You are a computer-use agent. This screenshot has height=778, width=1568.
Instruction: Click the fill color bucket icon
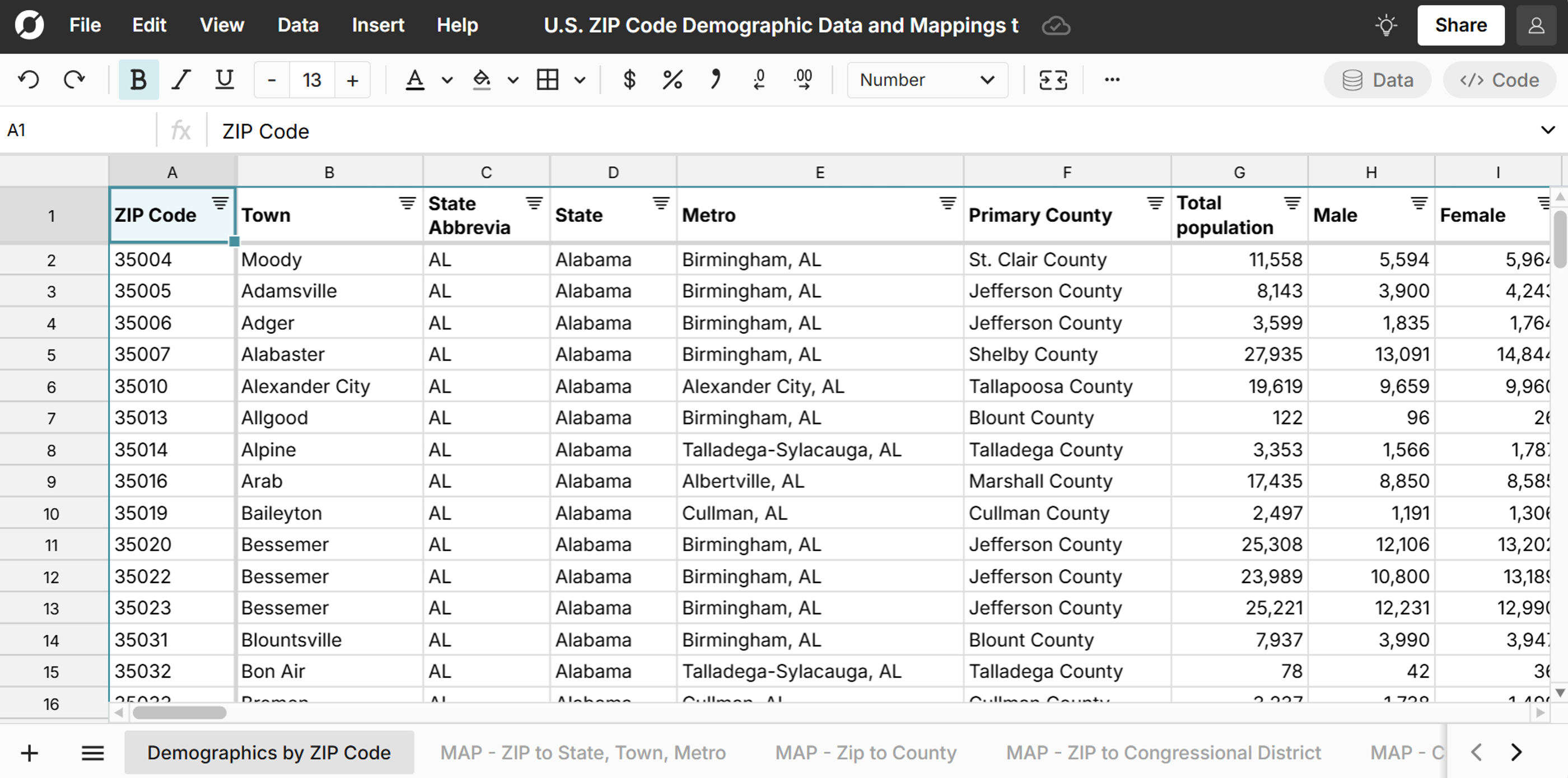point(482,80)
